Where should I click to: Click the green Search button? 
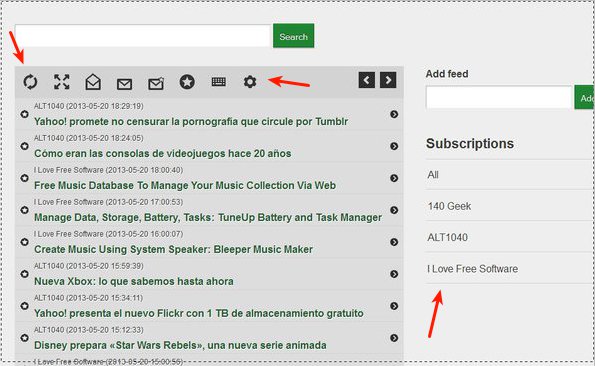(x=293, y=36)
